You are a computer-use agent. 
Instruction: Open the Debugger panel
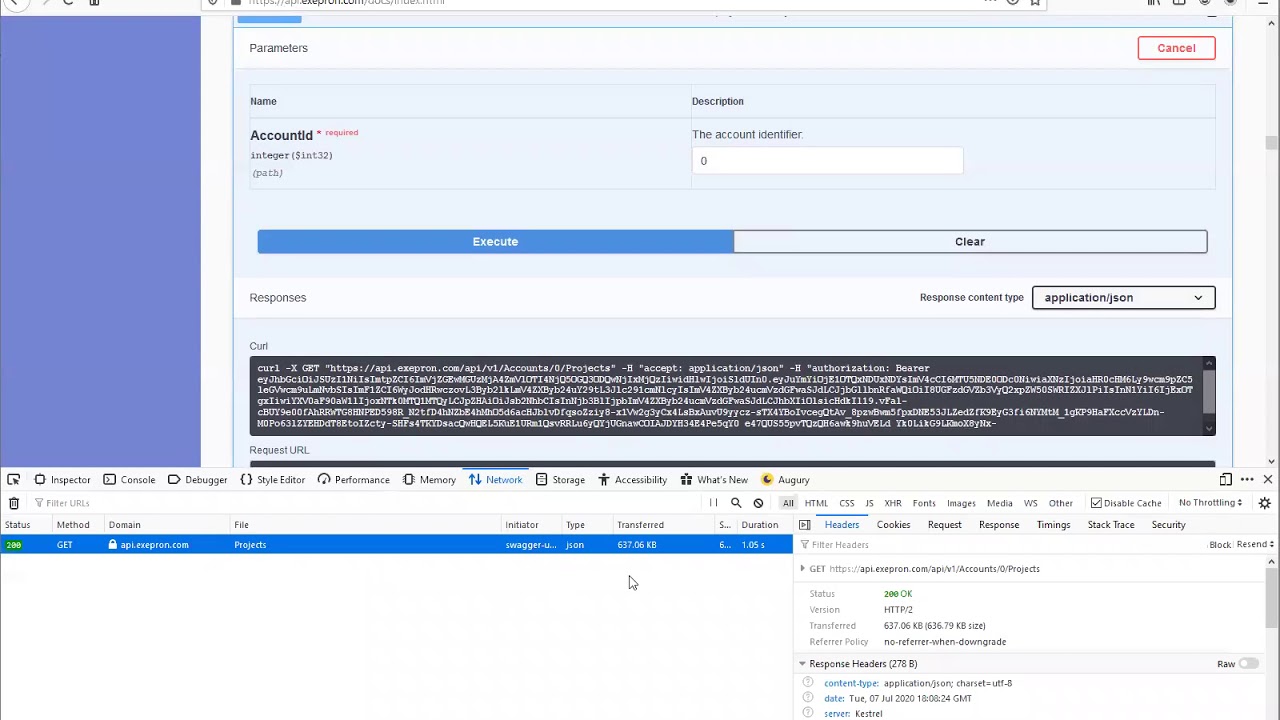point(197,480)
